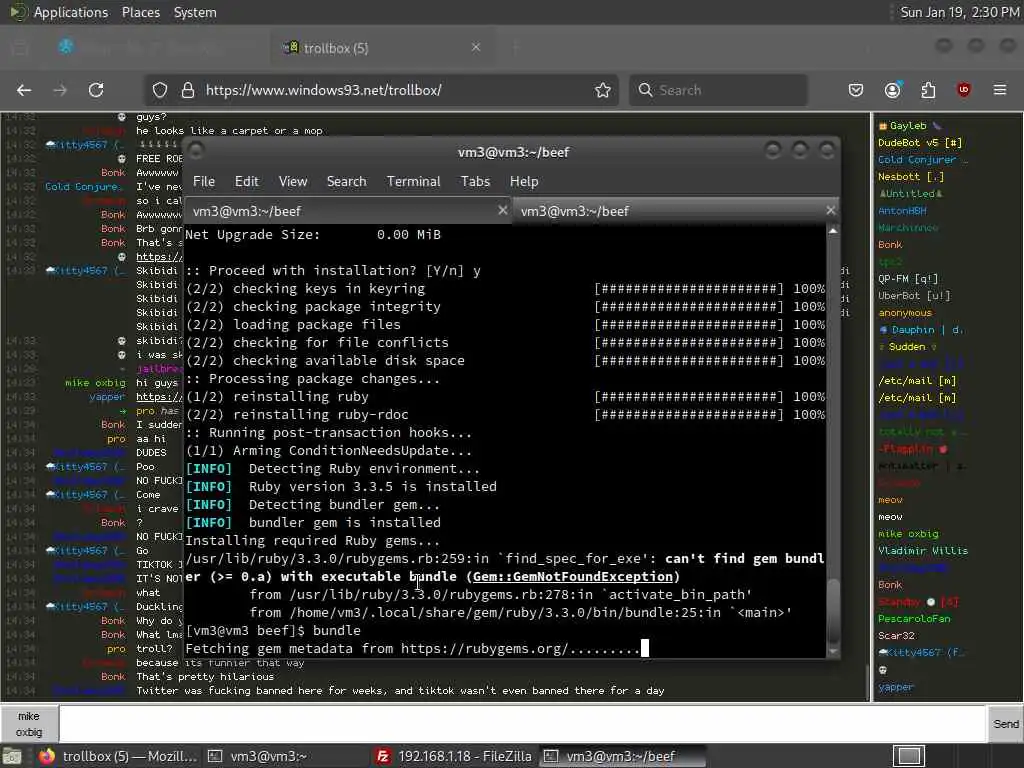Click the trollbox message input field
Screen dimensions: 1024x768
522,724
